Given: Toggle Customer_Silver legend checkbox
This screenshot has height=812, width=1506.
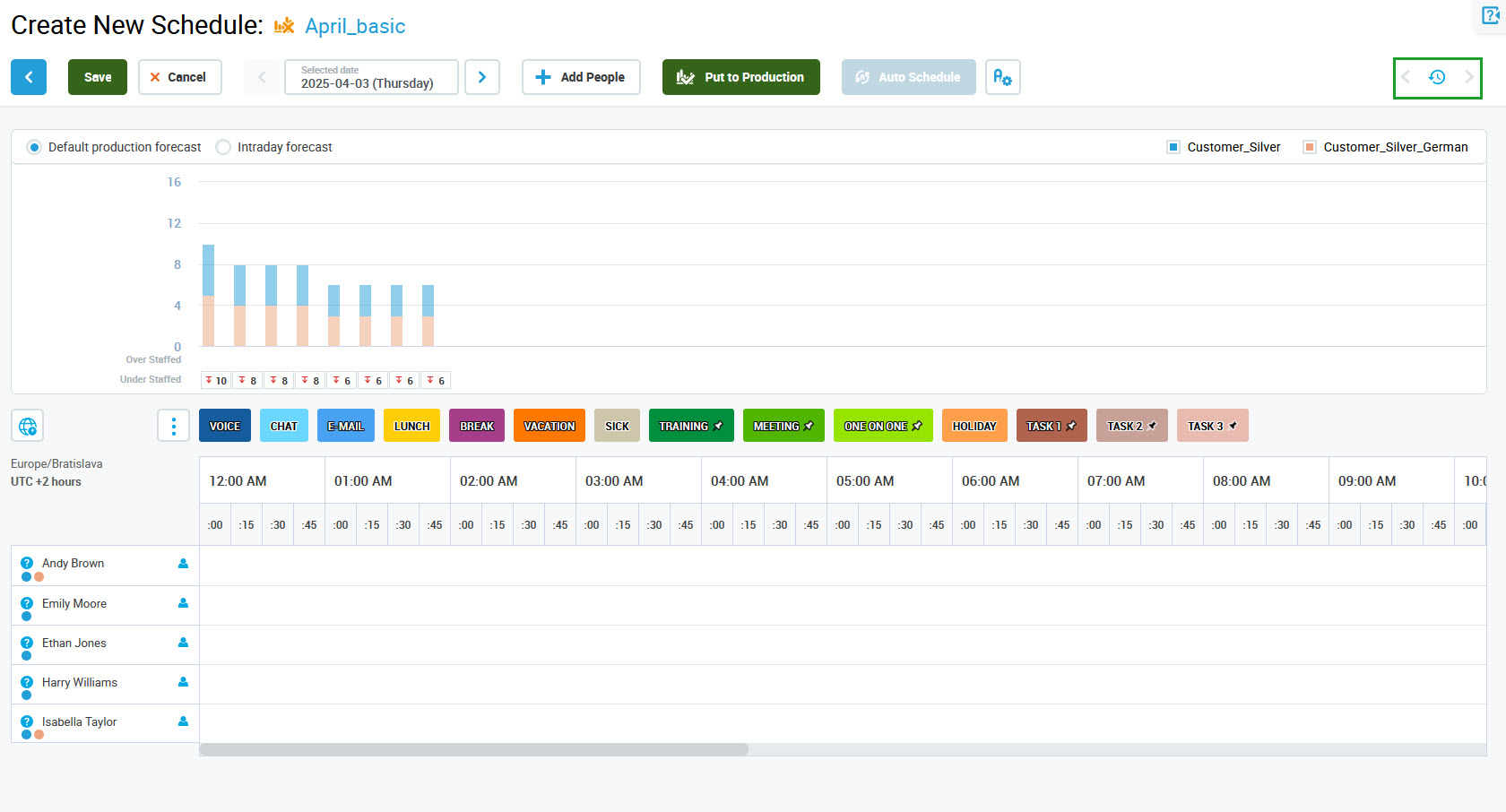Looking at the screenshot, I should pos(1173,147).
